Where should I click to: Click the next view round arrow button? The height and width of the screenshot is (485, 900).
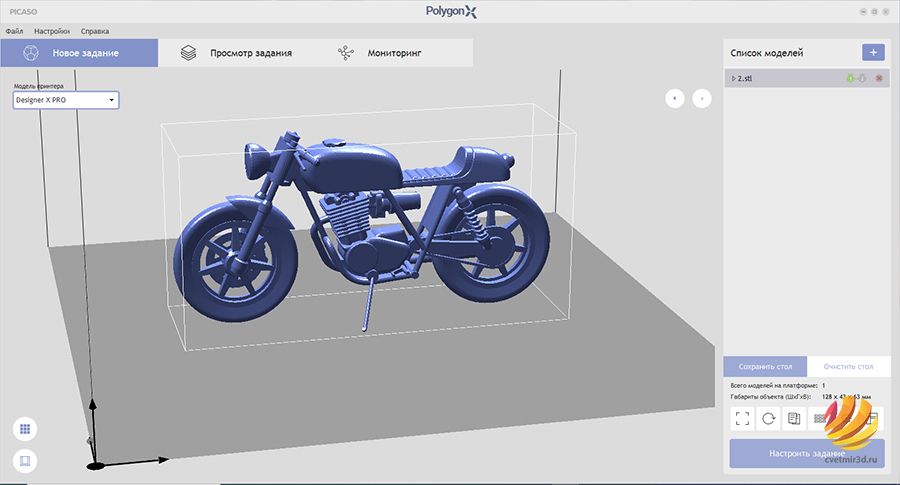701,99
